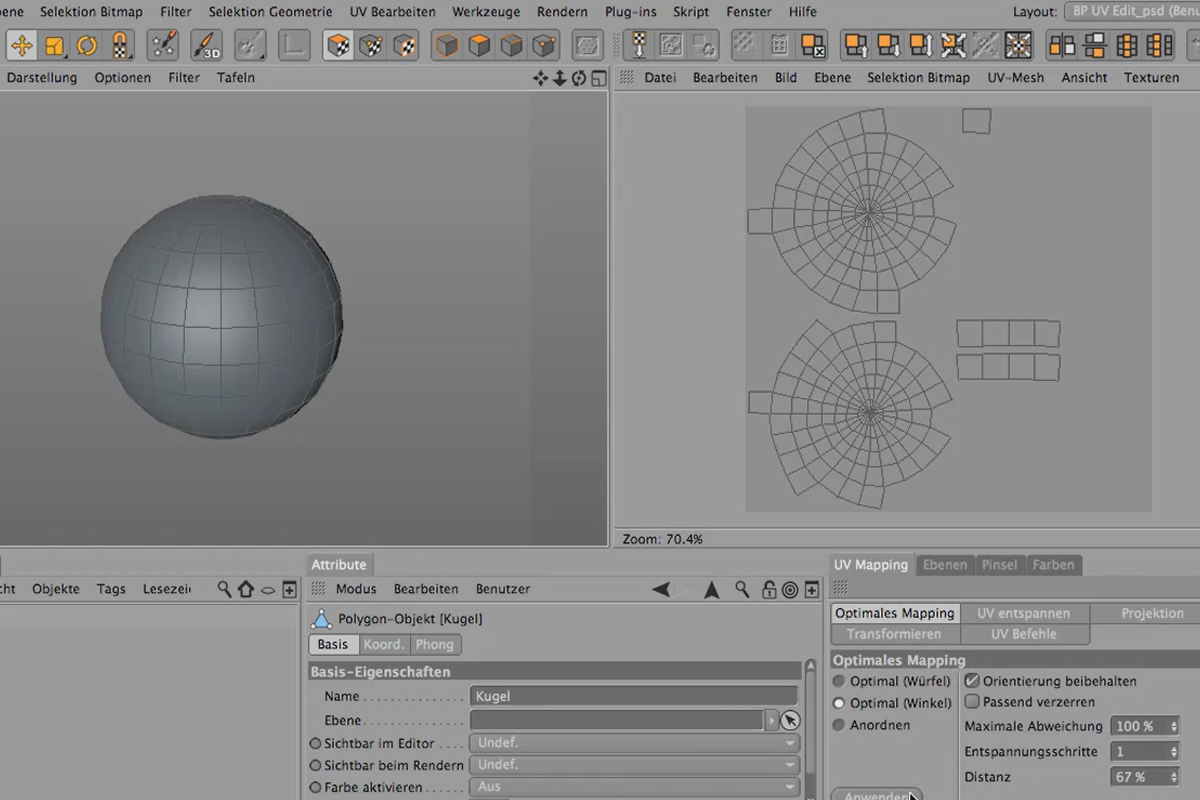The height and width of the screenshot is (800, 1200).
Task: Select the Rotate tool icon
Action: (x=87, y=45)
